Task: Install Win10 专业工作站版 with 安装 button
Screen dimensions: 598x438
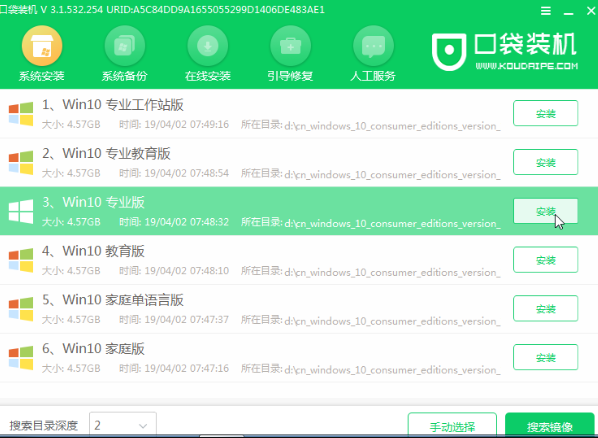Action: (x=545, y=113)
